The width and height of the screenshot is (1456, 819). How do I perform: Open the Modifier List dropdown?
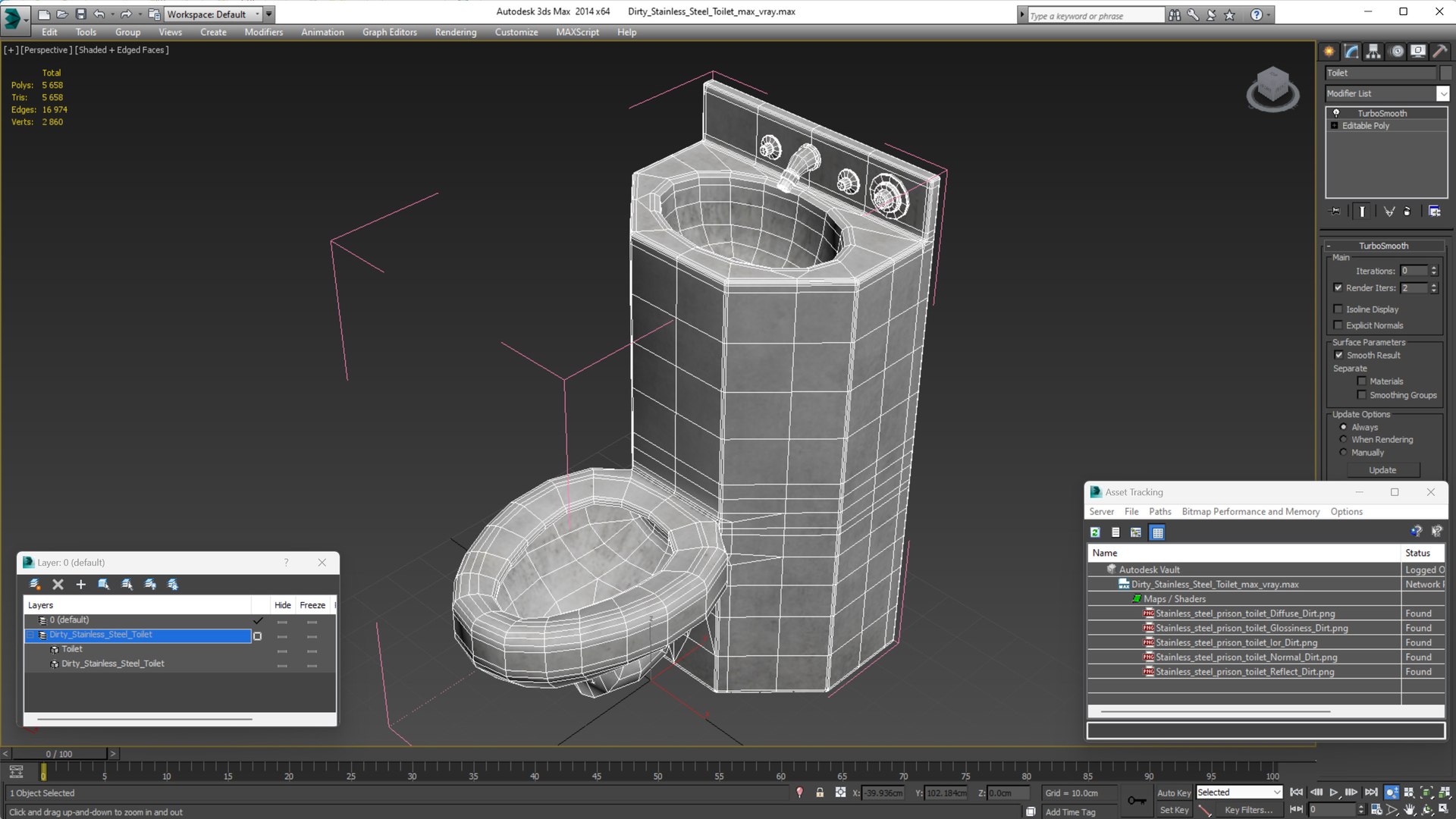coord(1442,93)
